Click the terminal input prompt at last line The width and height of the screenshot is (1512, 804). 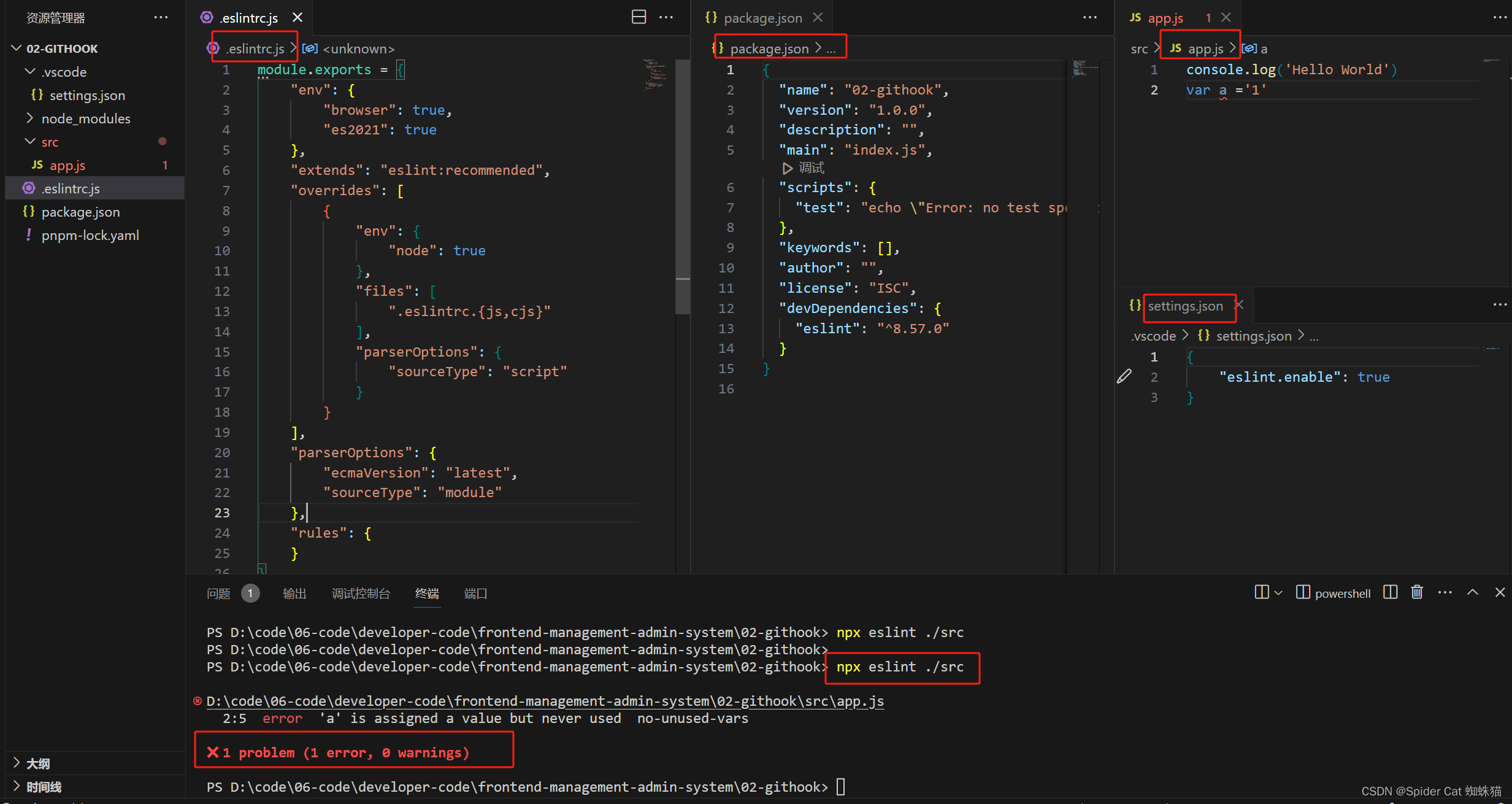841,787
